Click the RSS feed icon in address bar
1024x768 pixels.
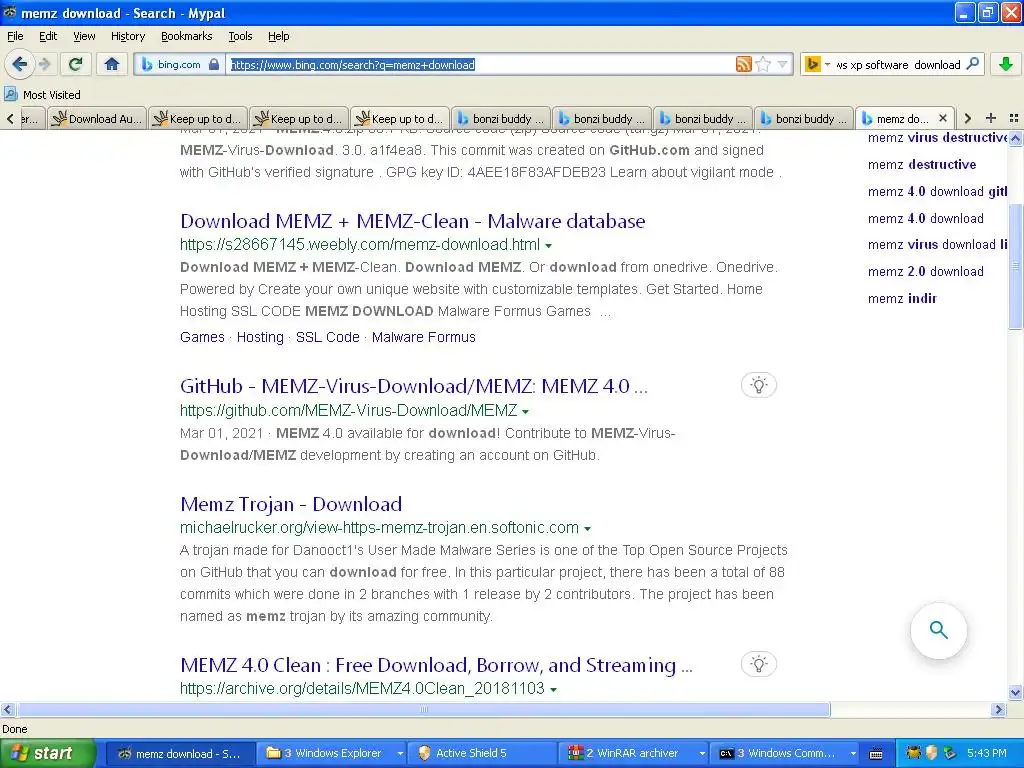743,64
